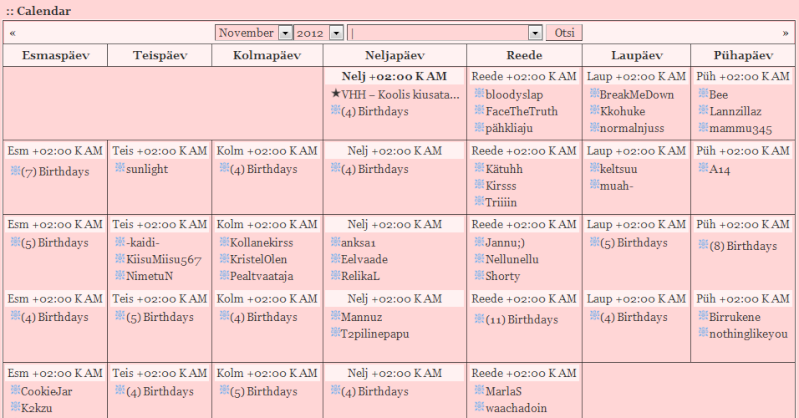Select the Pühapäev column header
Viewport: 799px width, 418px height.
click(x=743, y=56)
